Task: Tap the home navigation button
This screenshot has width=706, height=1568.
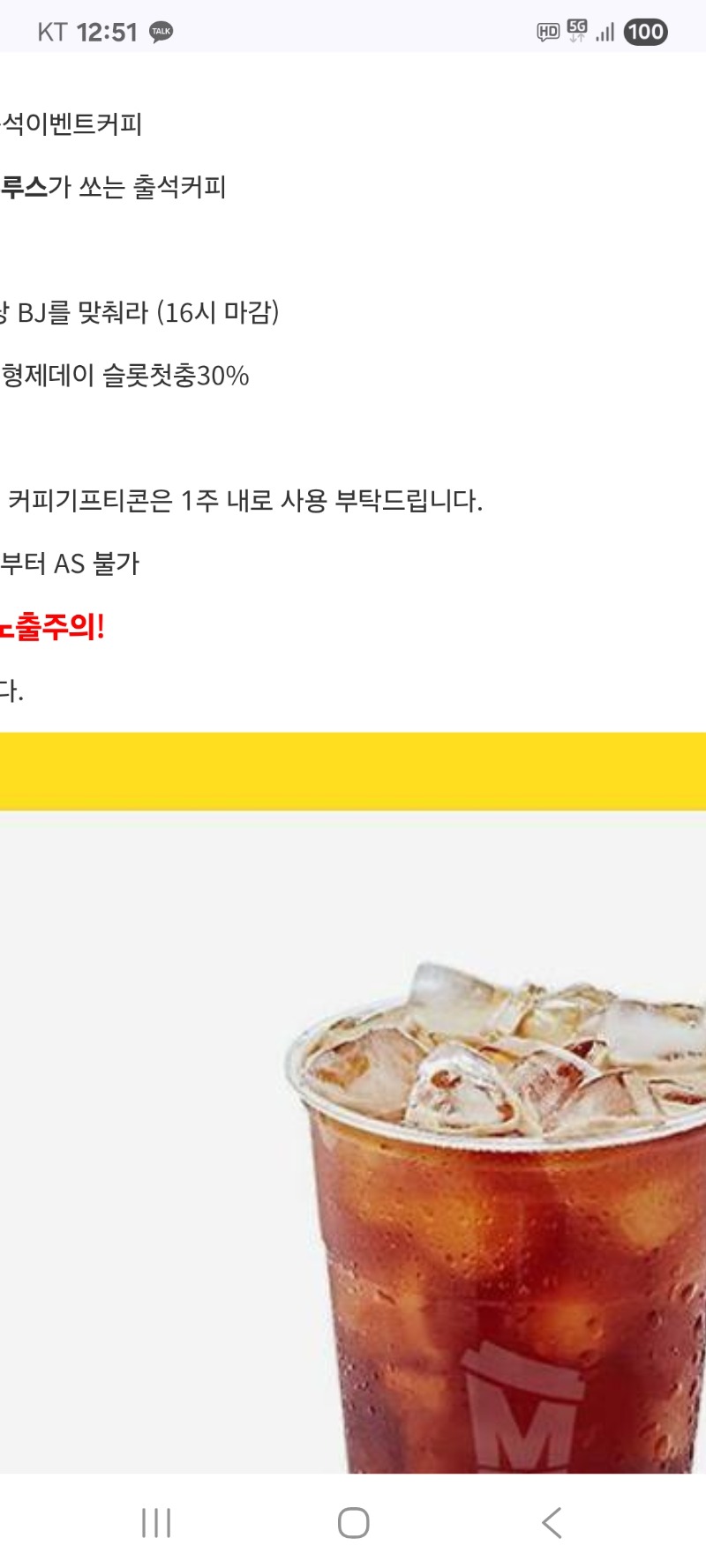Action: [x=353, y=1522]
